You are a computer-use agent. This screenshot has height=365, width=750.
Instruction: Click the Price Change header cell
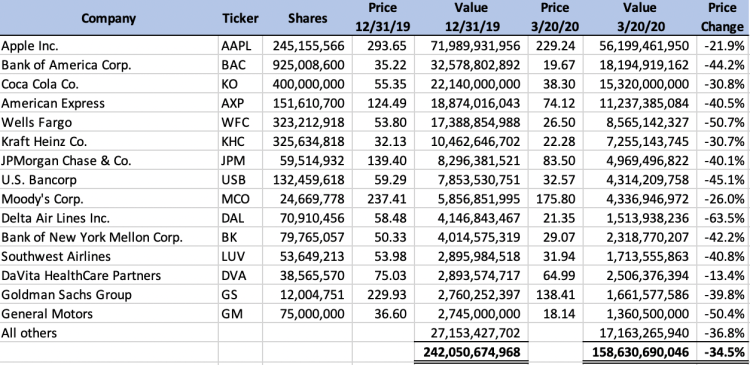pos(722,18)
